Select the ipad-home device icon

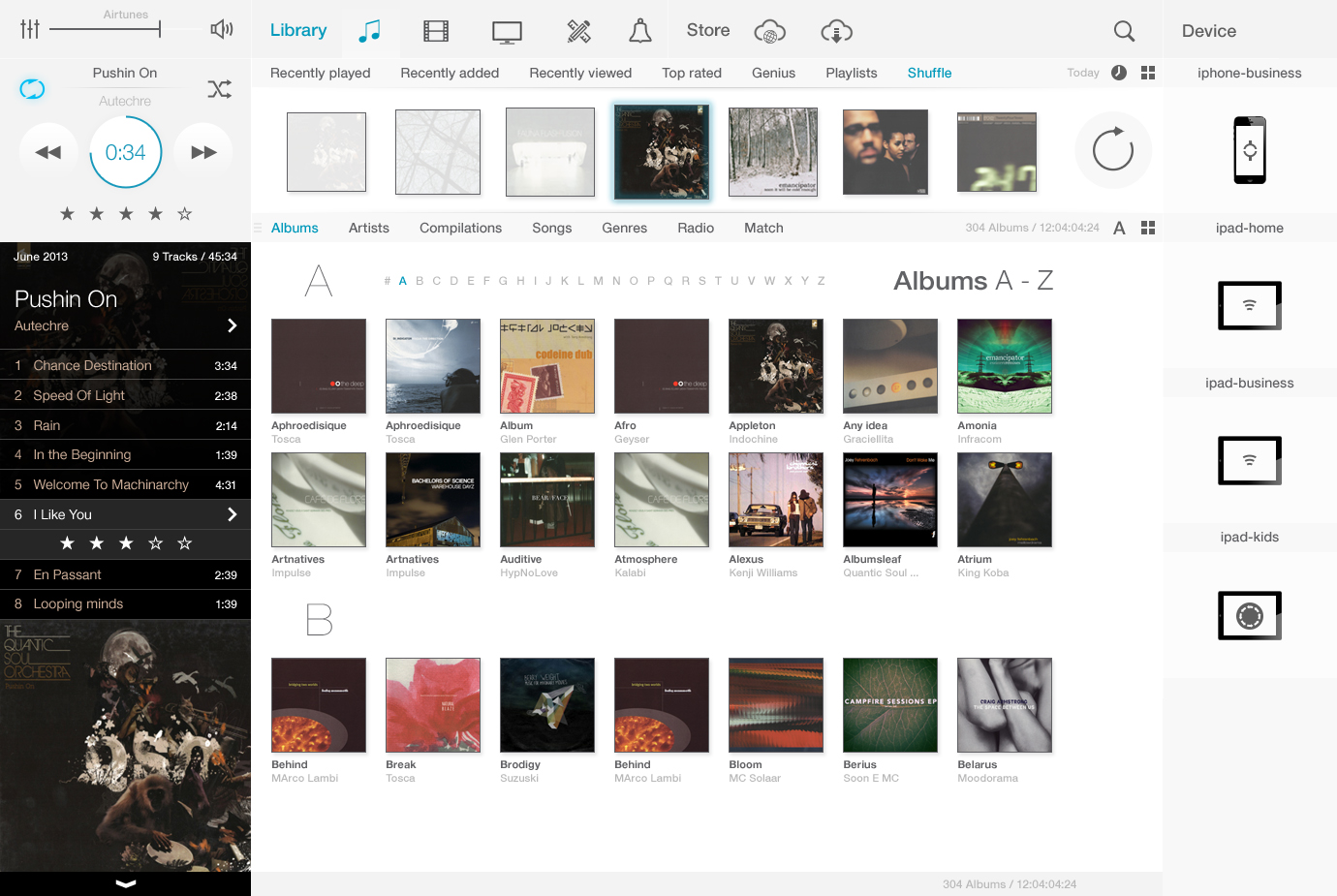[x=1250, y=305]
